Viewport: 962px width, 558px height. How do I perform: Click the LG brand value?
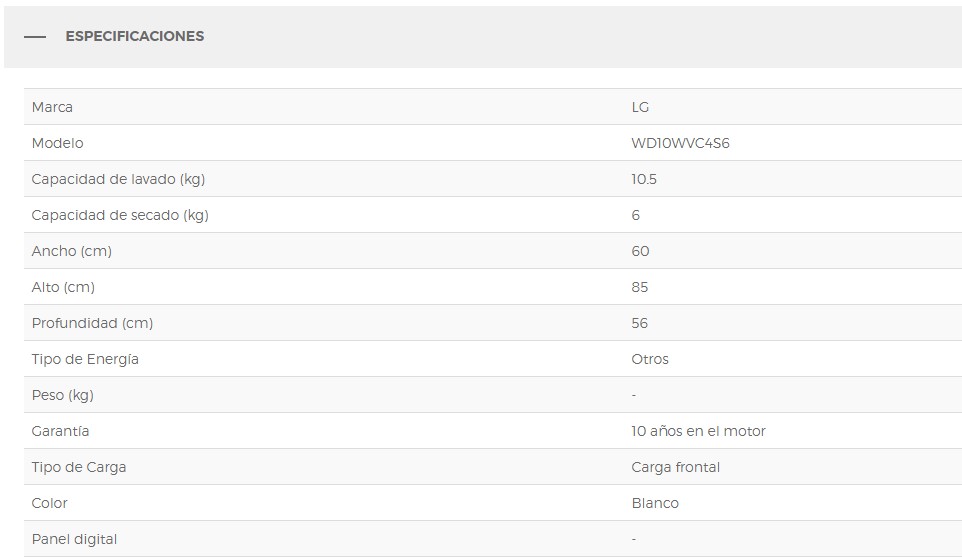point(640,107)
